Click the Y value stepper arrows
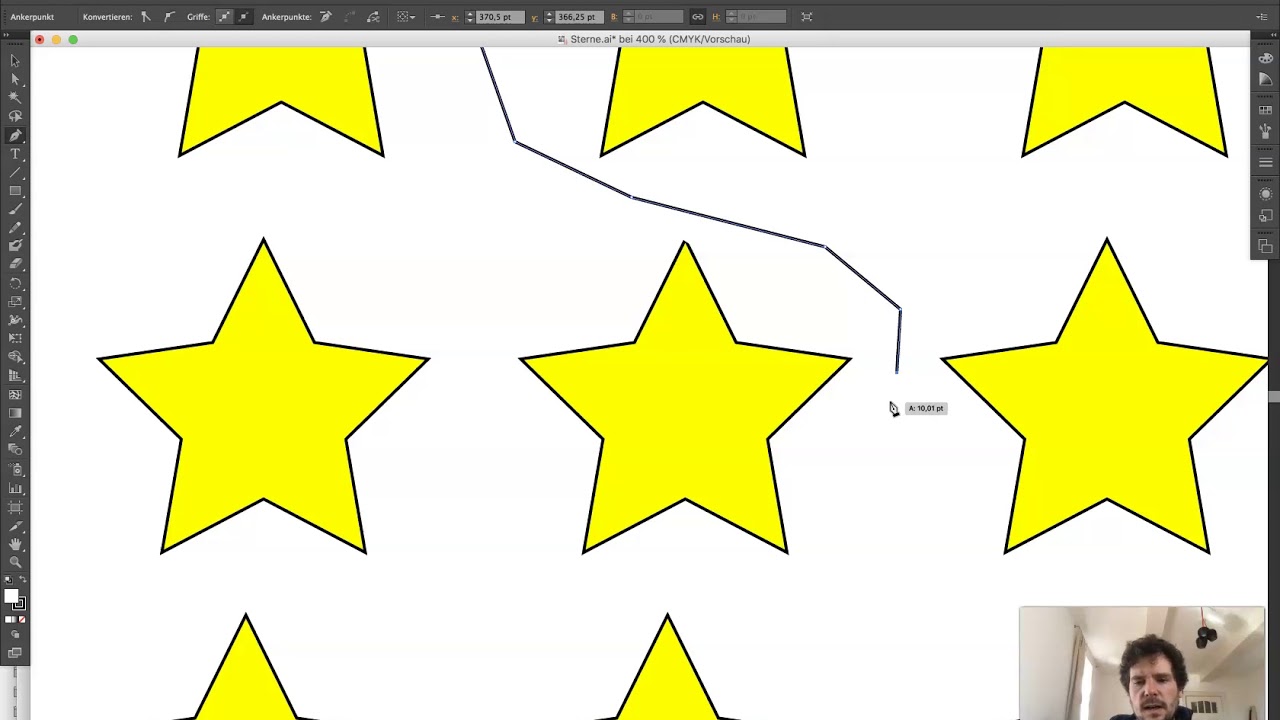 pos(549,17)
